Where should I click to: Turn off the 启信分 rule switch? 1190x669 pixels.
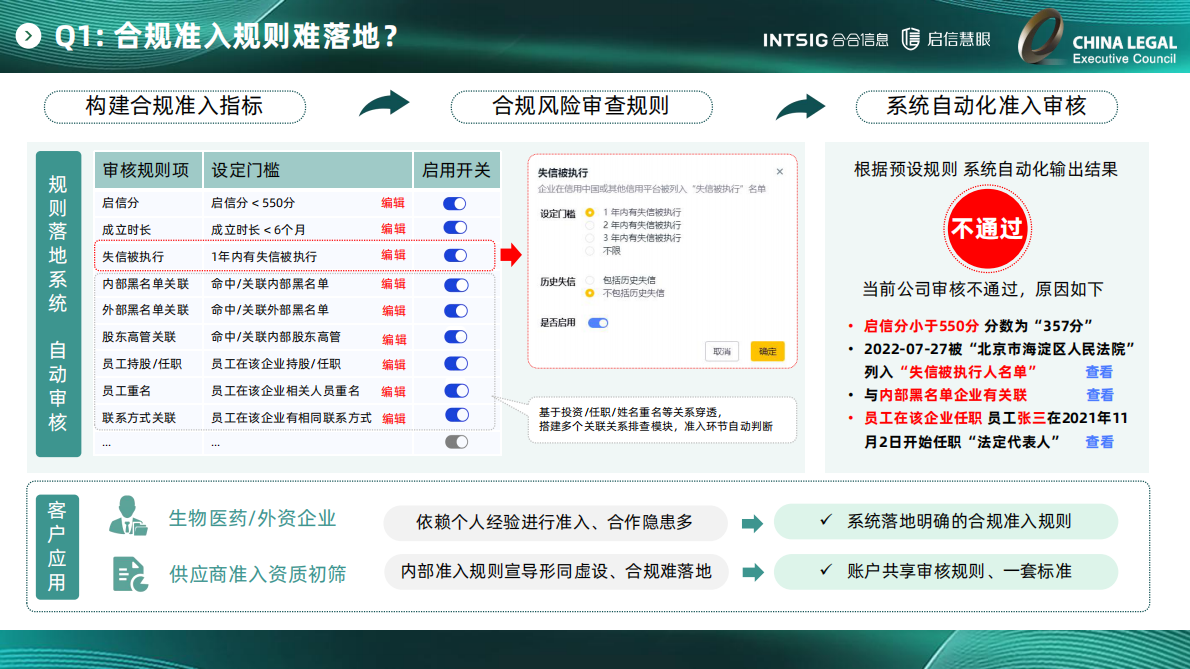(455, 202)
